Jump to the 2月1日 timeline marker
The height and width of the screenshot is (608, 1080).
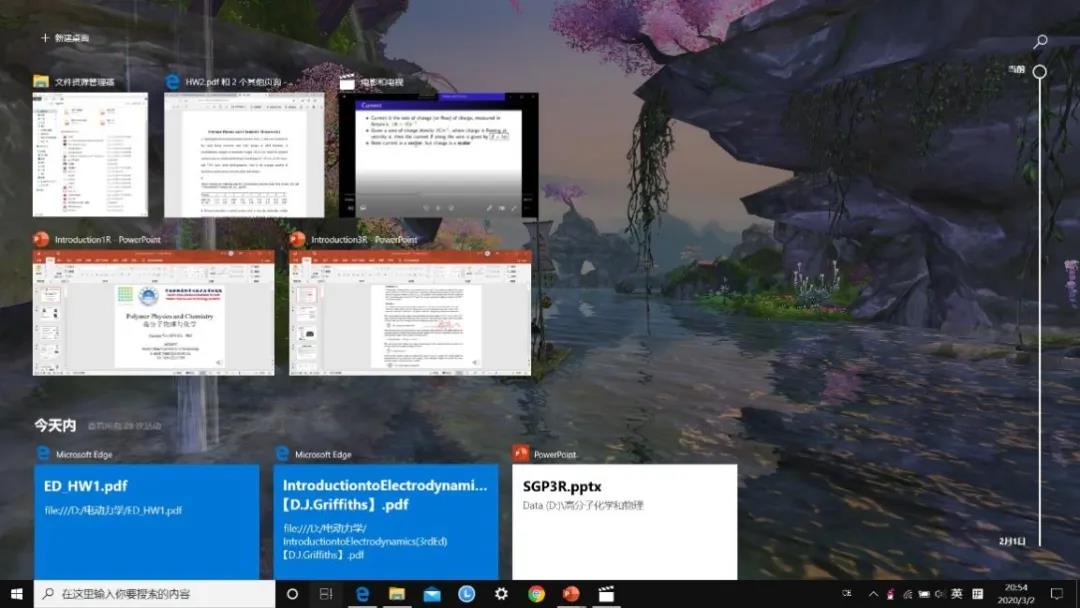pos(1012,541)
